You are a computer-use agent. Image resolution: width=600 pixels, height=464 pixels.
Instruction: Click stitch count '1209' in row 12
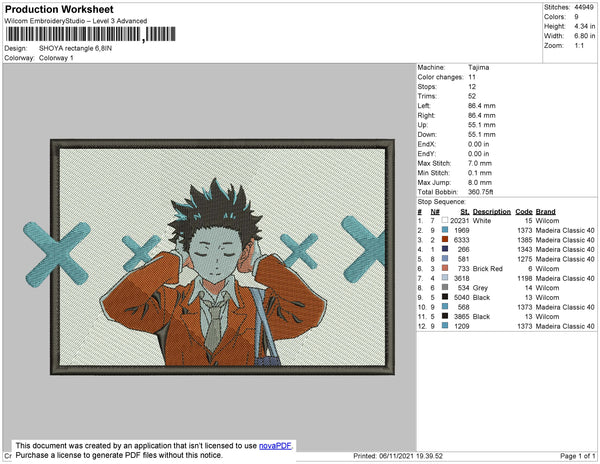pyautogui.click(x=461, y=326)
